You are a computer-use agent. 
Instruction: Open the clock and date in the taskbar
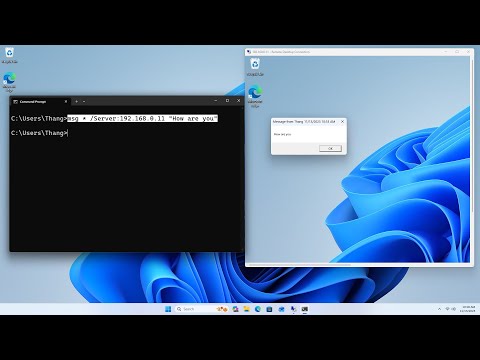pyautogui.click(x=468, y=309)
